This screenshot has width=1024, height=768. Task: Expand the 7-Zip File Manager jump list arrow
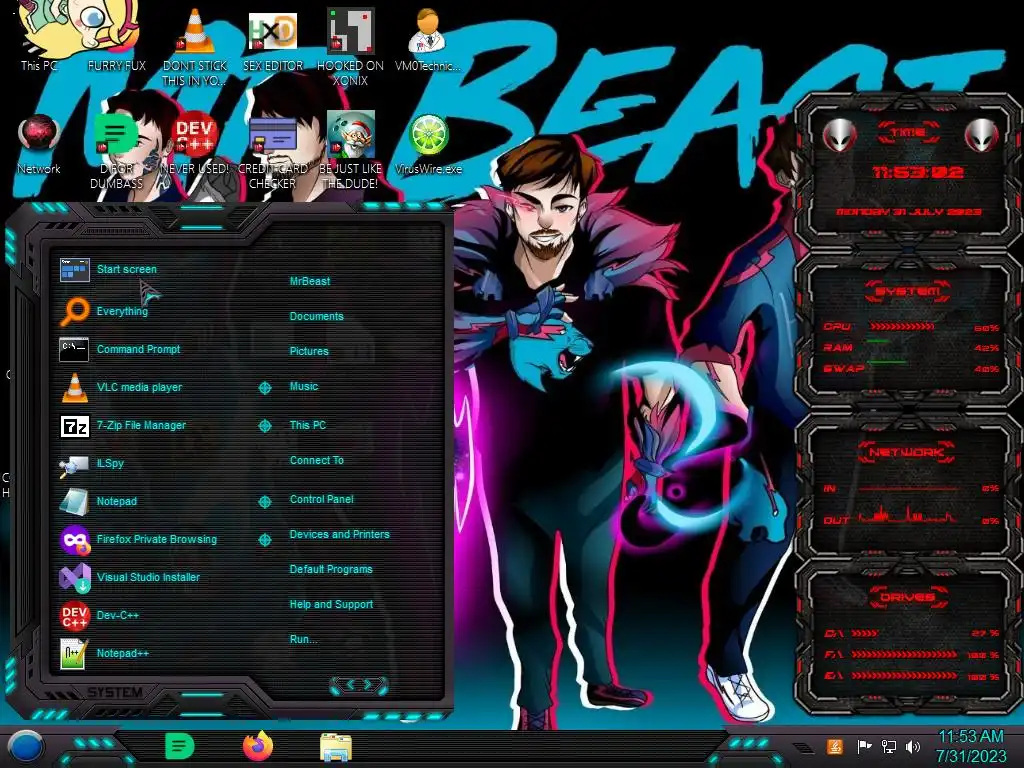pyautogui.click(x=264, y=426)
